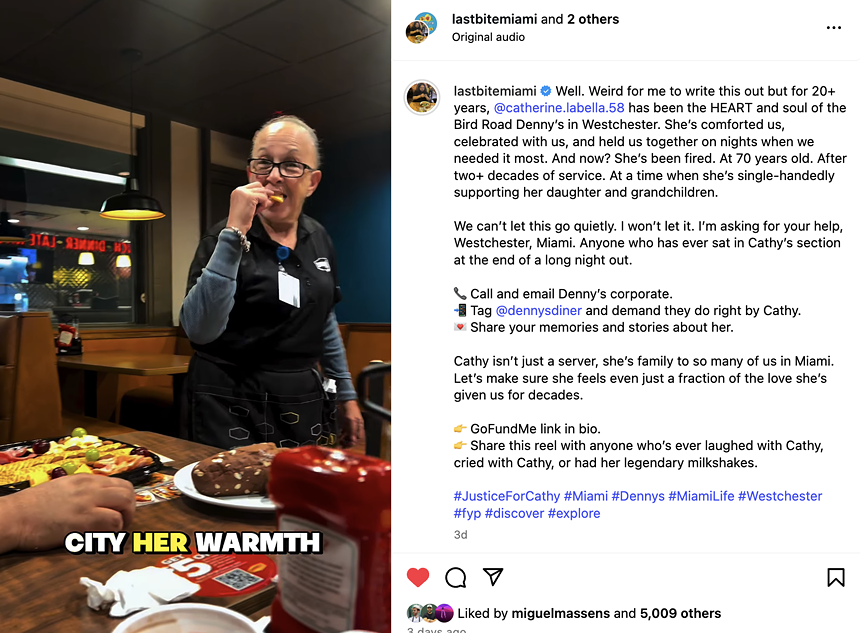Click the verified badge next to lastbitemiami
The width and height of the screenshot is (860, 633).
pos(546,91)
